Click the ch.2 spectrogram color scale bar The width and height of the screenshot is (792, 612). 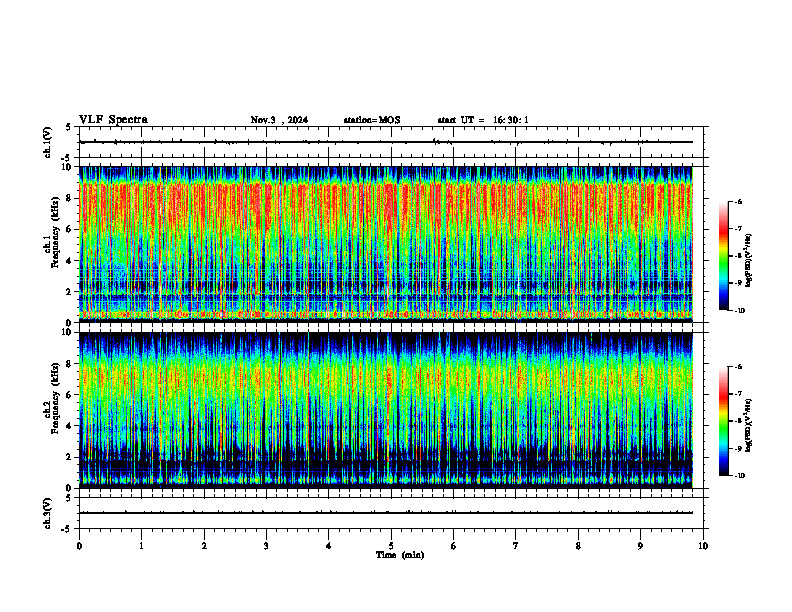(724, 421)
